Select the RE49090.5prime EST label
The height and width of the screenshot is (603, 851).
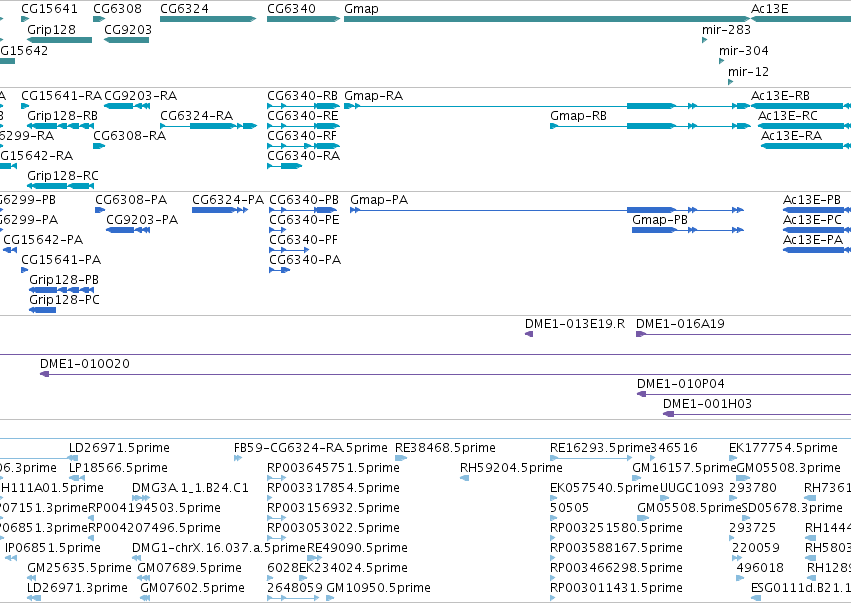pos(358,548)
